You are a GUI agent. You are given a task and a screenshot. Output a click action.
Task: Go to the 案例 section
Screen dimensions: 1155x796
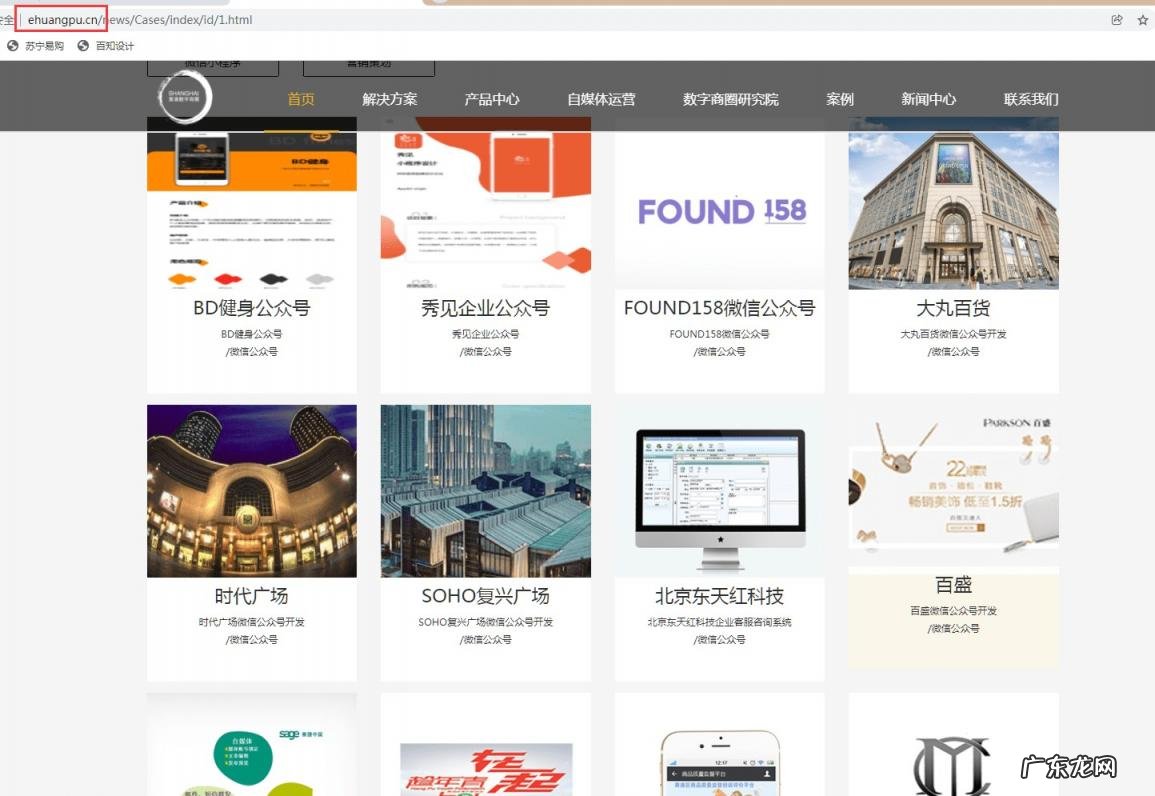click(839, 98)
